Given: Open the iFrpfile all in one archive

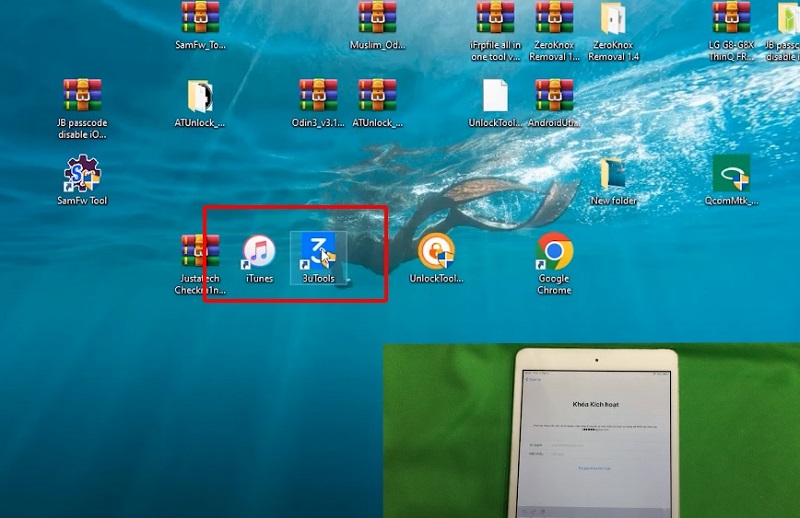Looking at the screenshot, I should (496, 18).
